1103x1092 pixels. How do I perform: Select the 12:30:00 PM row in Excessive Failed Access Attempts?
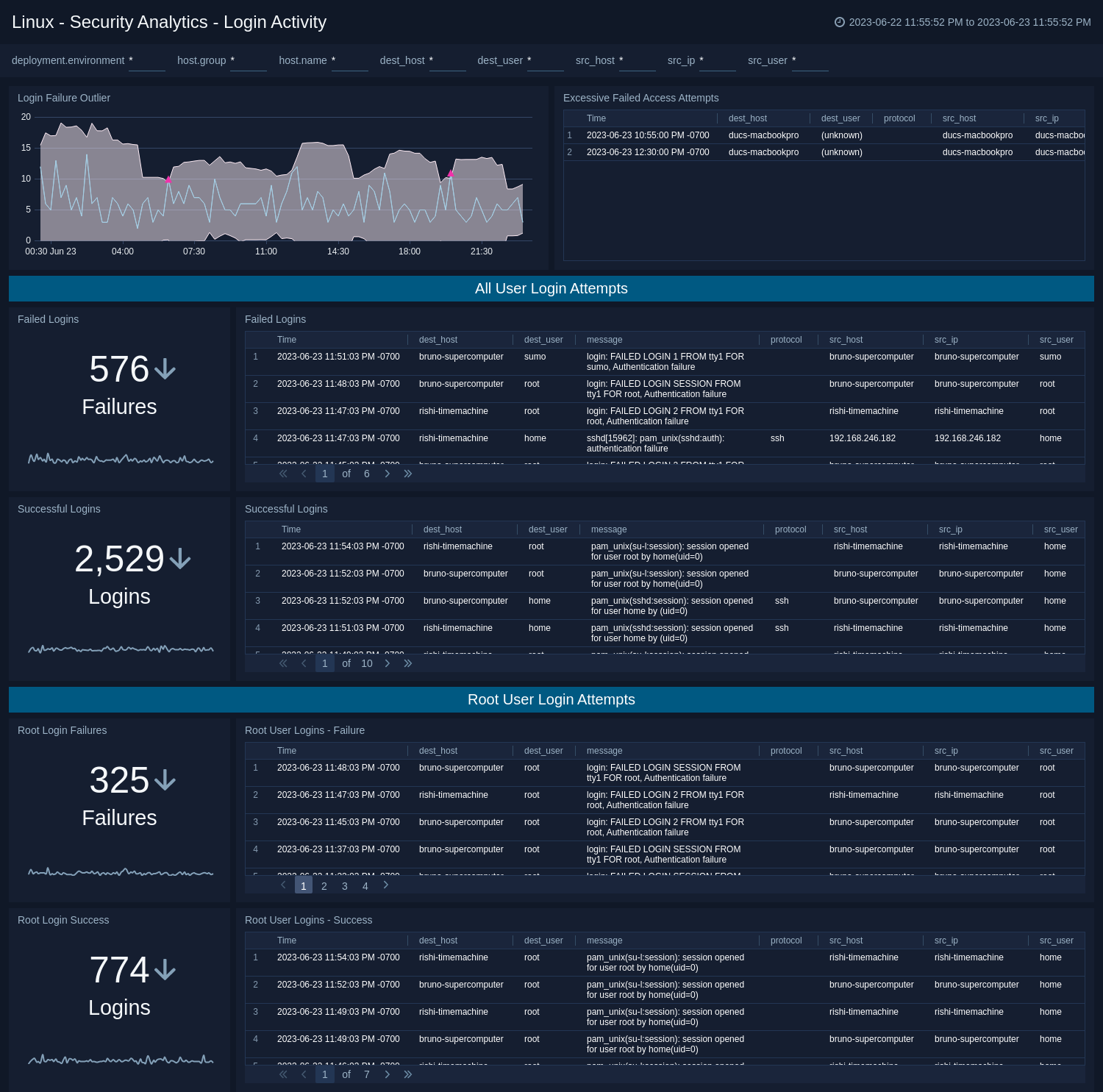pyautogui.click(x=824, y=152)
